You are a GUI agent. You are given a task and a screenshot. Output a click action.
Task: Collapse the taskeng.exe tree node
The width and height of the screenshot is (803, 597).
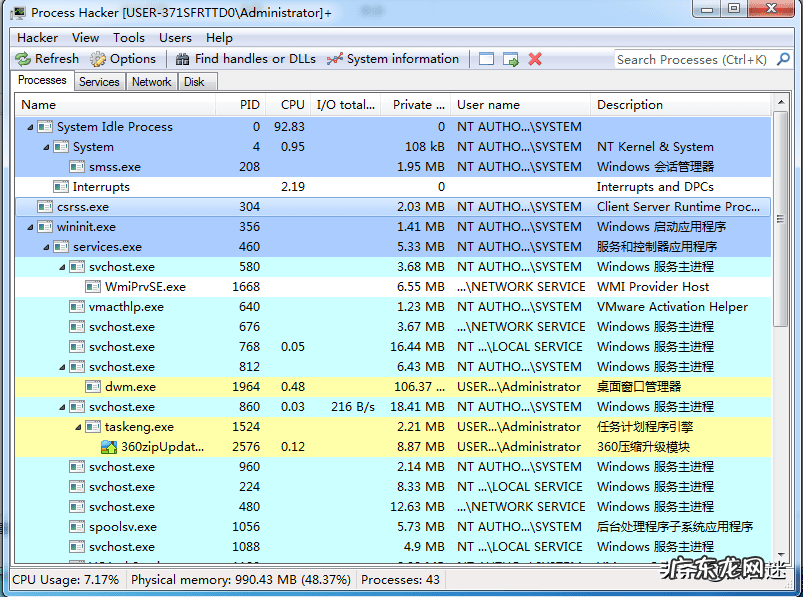coord(78,427)
